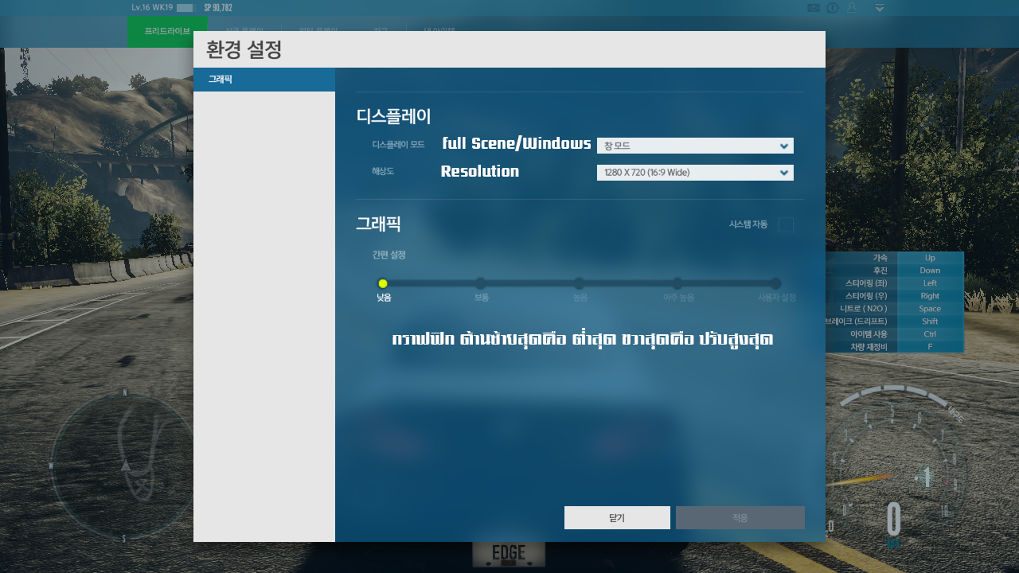The image size is (1019, 573).
Task: Expand the top bar down-chevron icon
Action: (879, 8)
